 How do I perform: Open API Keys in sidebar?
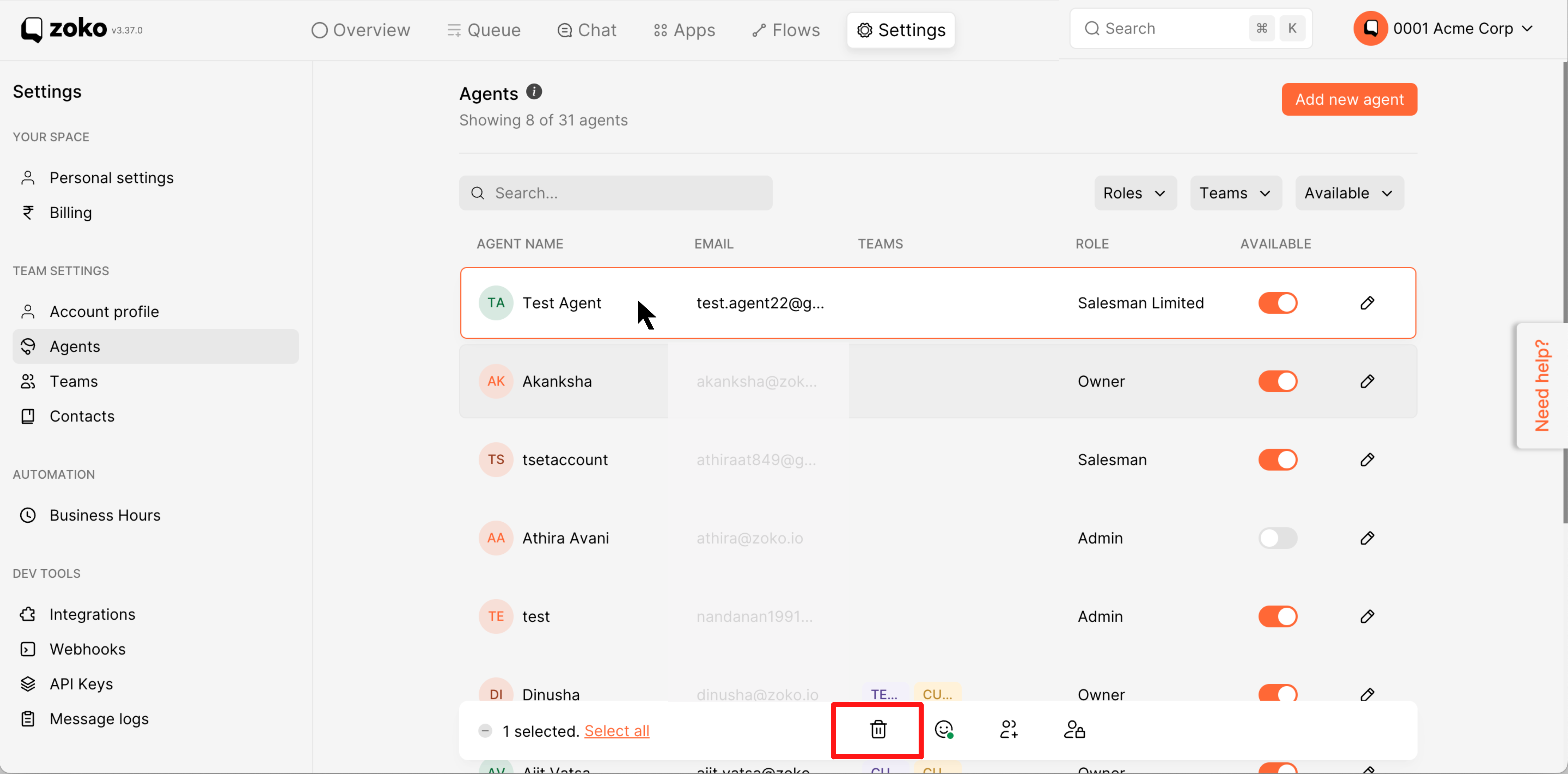[x=155, y=684]
